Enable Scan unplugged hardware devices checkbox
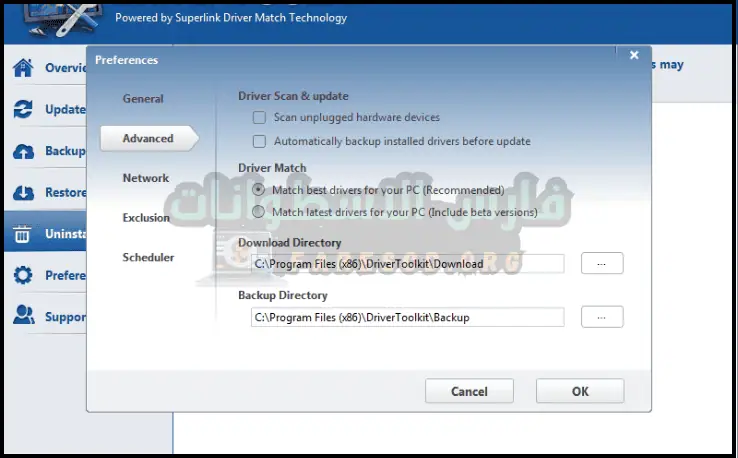 260,118
